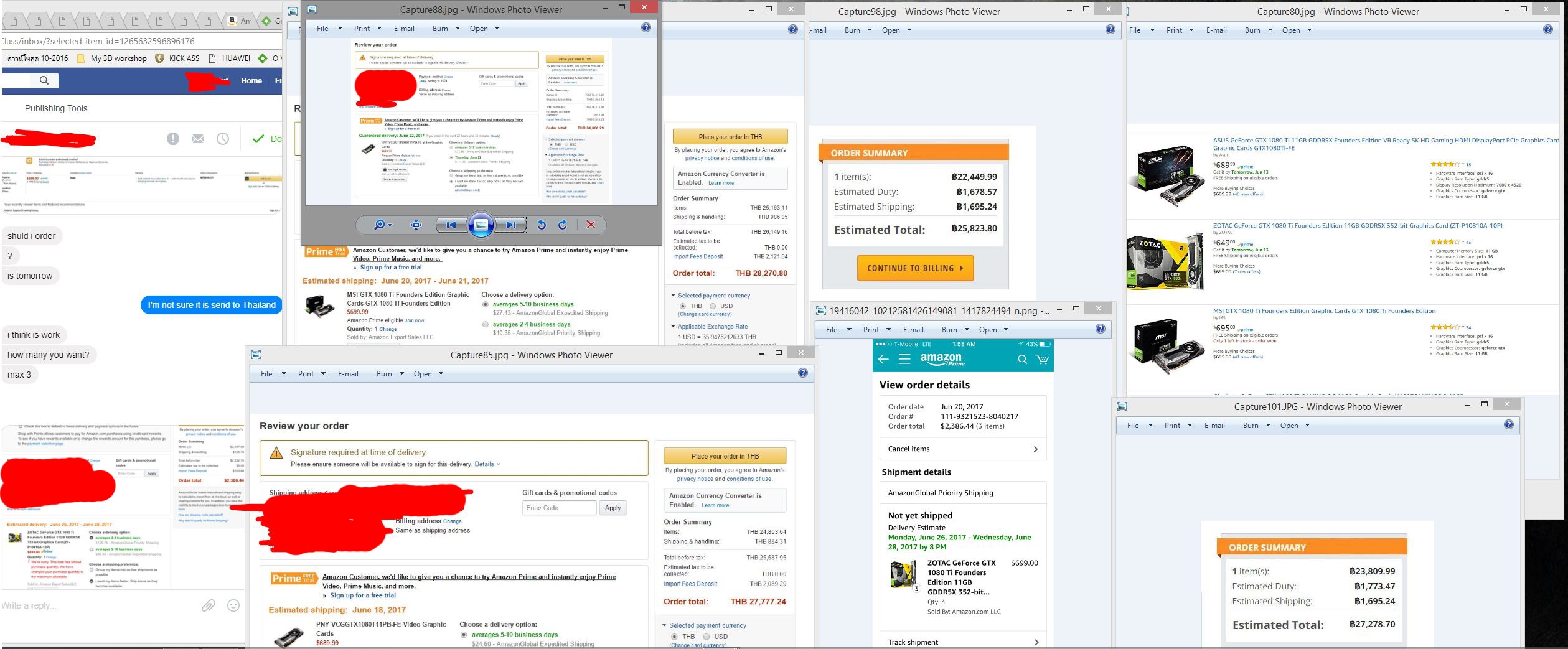This screenshot has width=1568, height=649.
Task: Select the USD currency radio in Capture85
Action: (x=707, y=637)
